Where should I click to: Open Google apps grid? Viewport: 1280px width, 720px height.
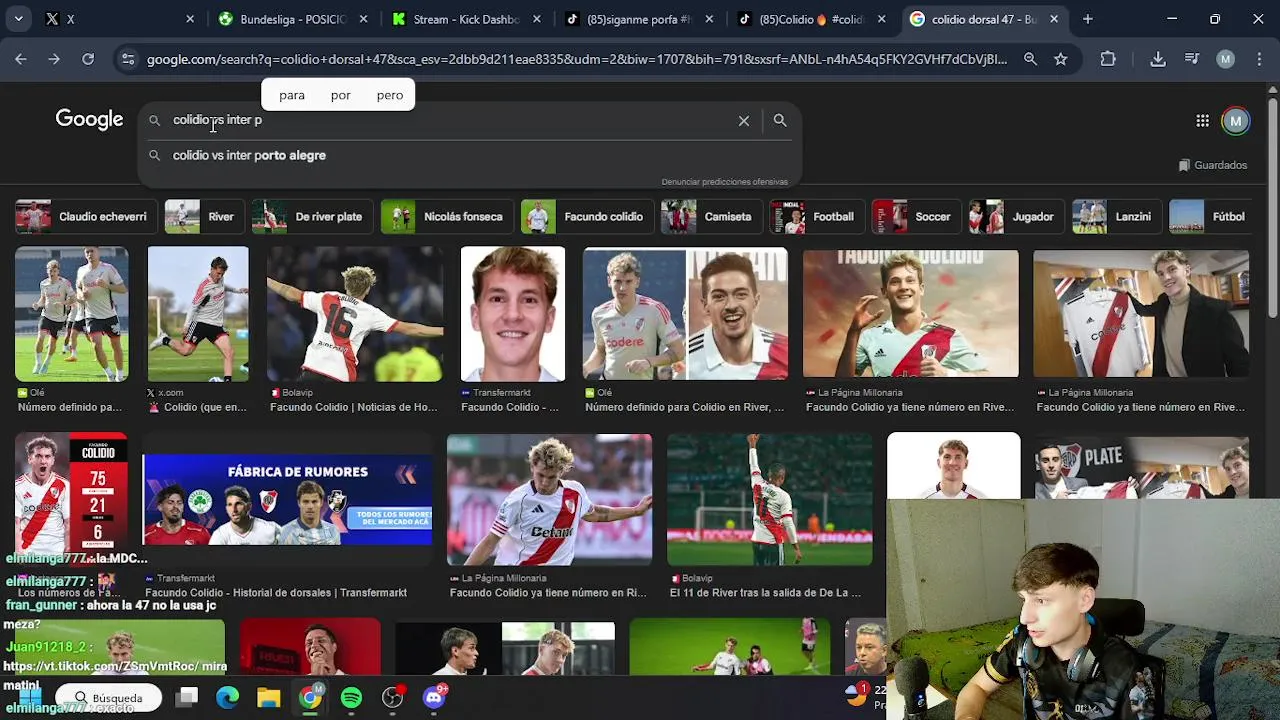[x=1202, y=121]
